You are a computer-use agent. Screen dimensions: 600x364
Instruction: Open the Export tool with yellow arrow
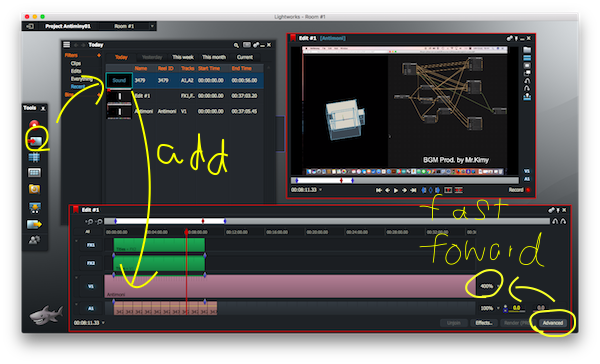point(34,224)
